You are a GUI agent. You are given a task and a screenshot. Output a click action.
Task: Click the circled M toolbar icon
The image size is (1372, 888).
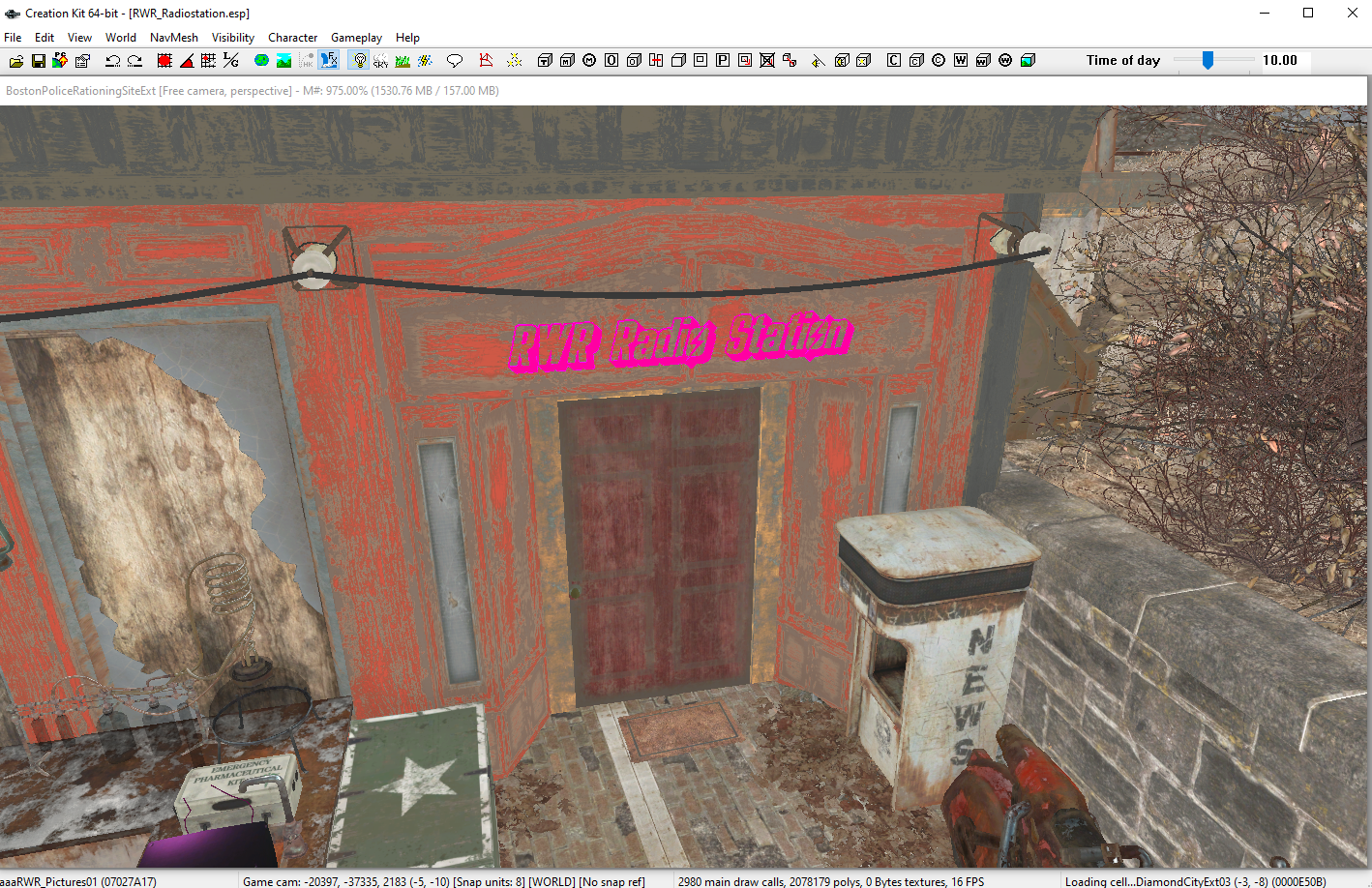click(x=589, y=61)
